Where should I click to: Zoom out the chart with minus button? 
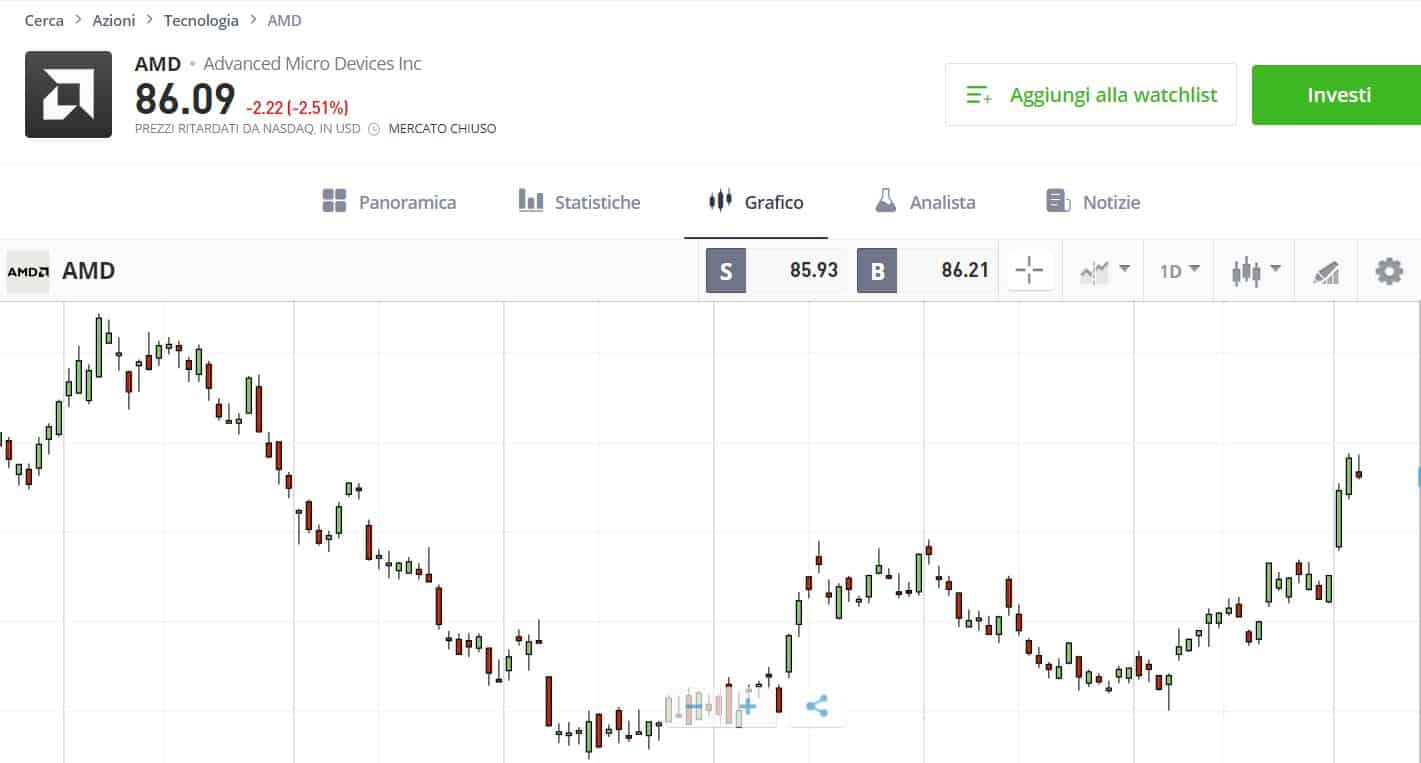tap(694, 706)
